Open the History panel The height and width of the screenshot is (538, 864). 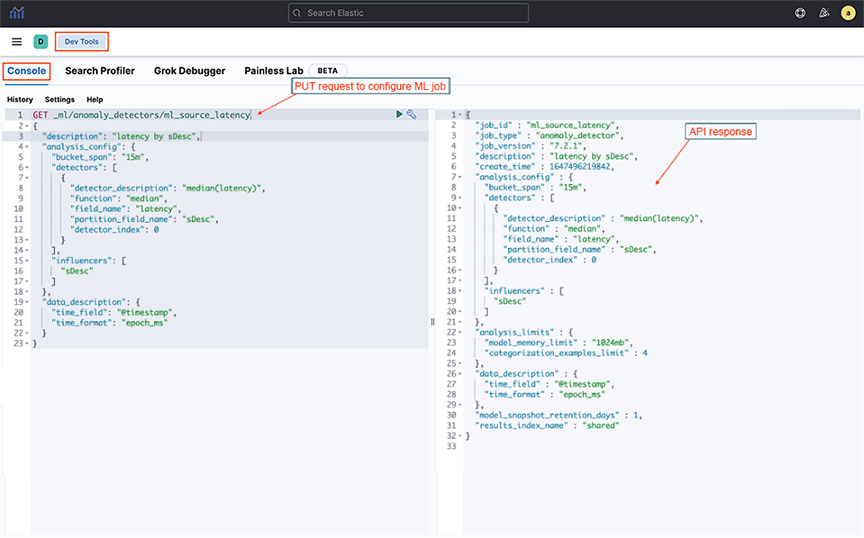tap(20, 99)
